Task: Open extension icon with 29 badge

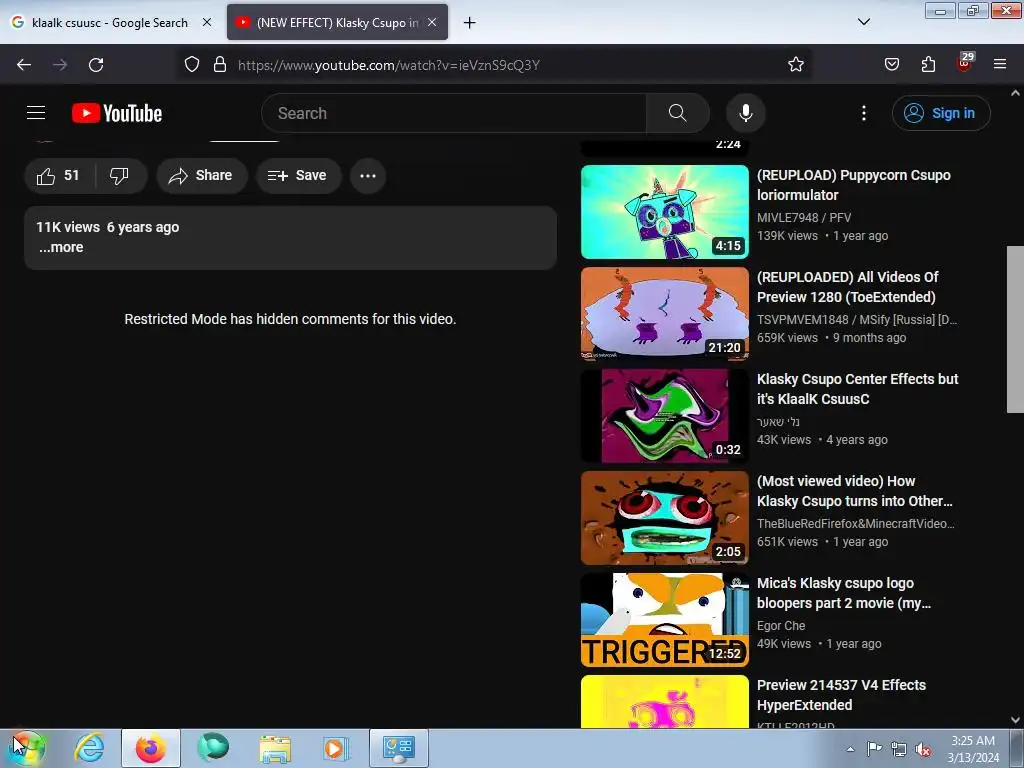Action: [x=965, y=63]
